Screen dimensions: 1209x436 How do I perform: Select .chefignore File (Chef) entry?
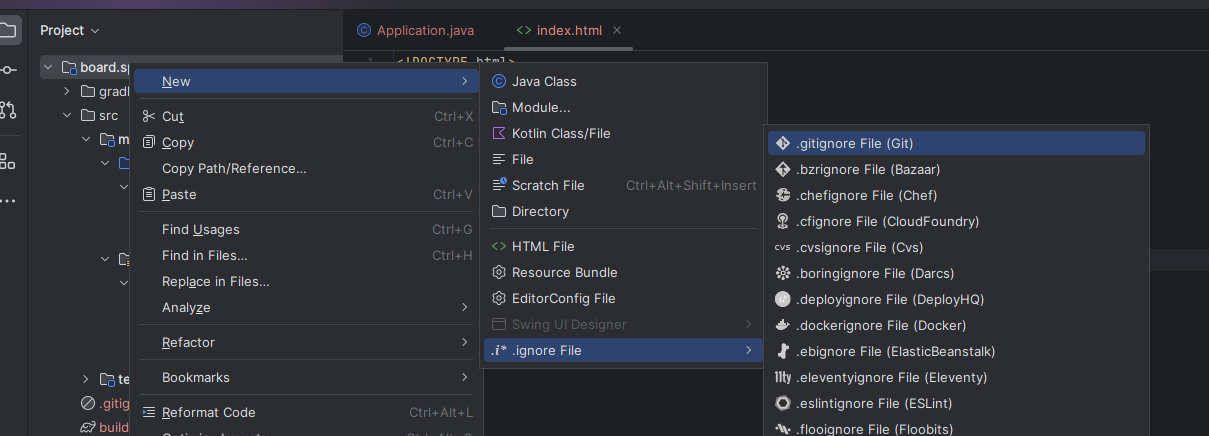(866, 195)
